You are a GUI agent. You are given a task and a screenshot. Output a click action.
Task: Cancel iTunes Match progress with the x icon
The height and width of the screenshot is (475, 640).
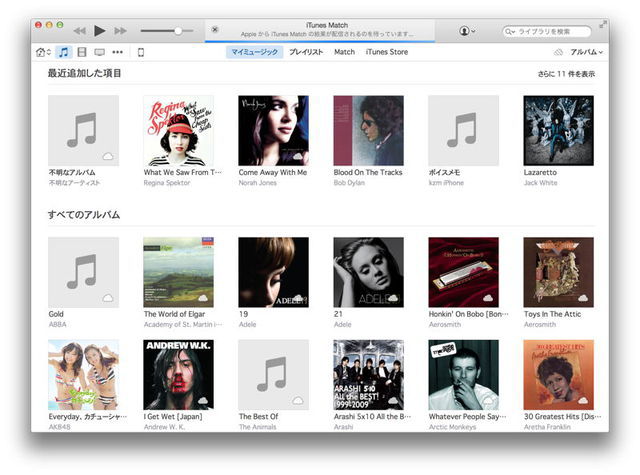(x=215, y=30)
